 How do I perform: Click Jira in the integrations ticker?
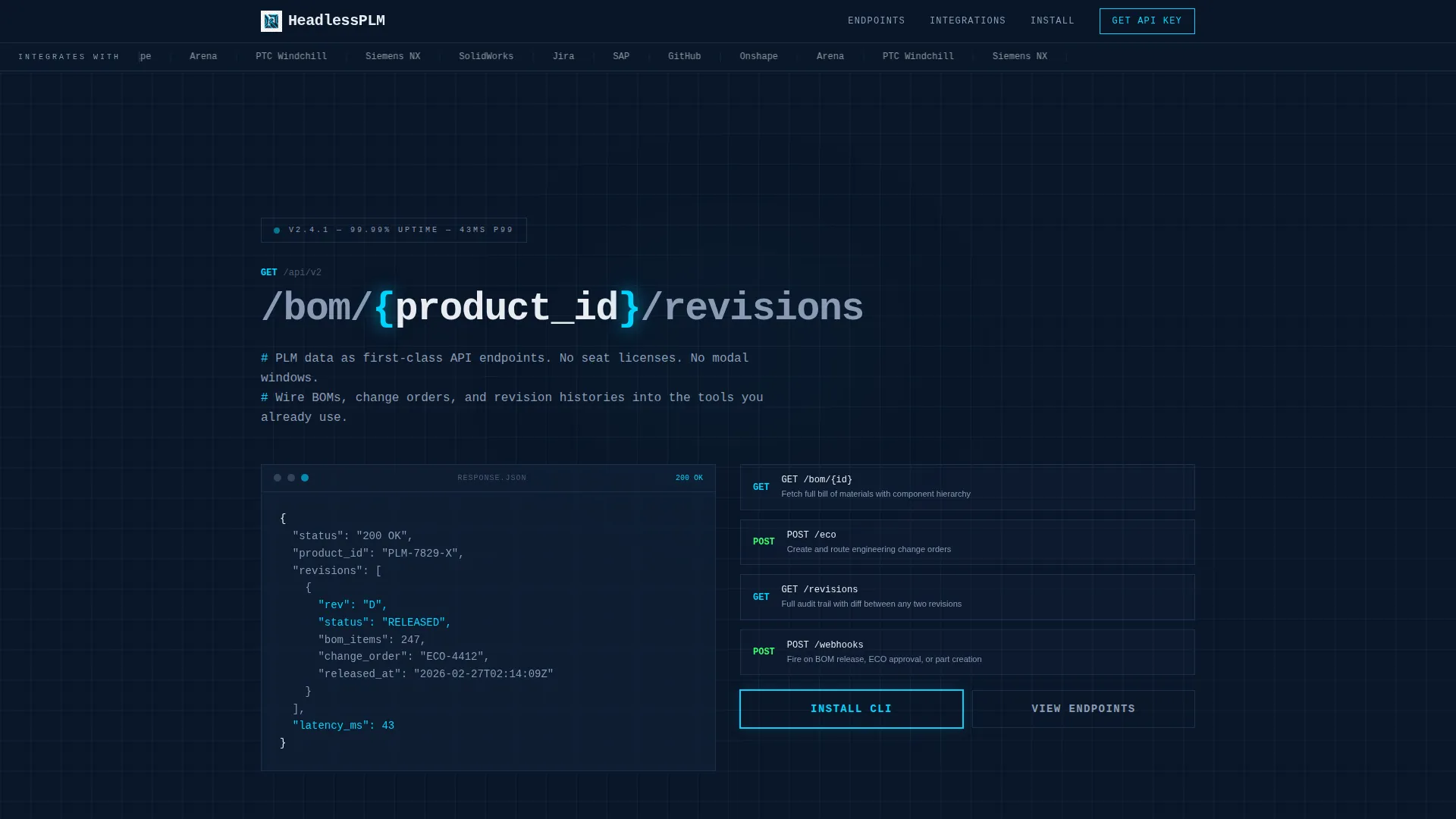pos(563,57)
